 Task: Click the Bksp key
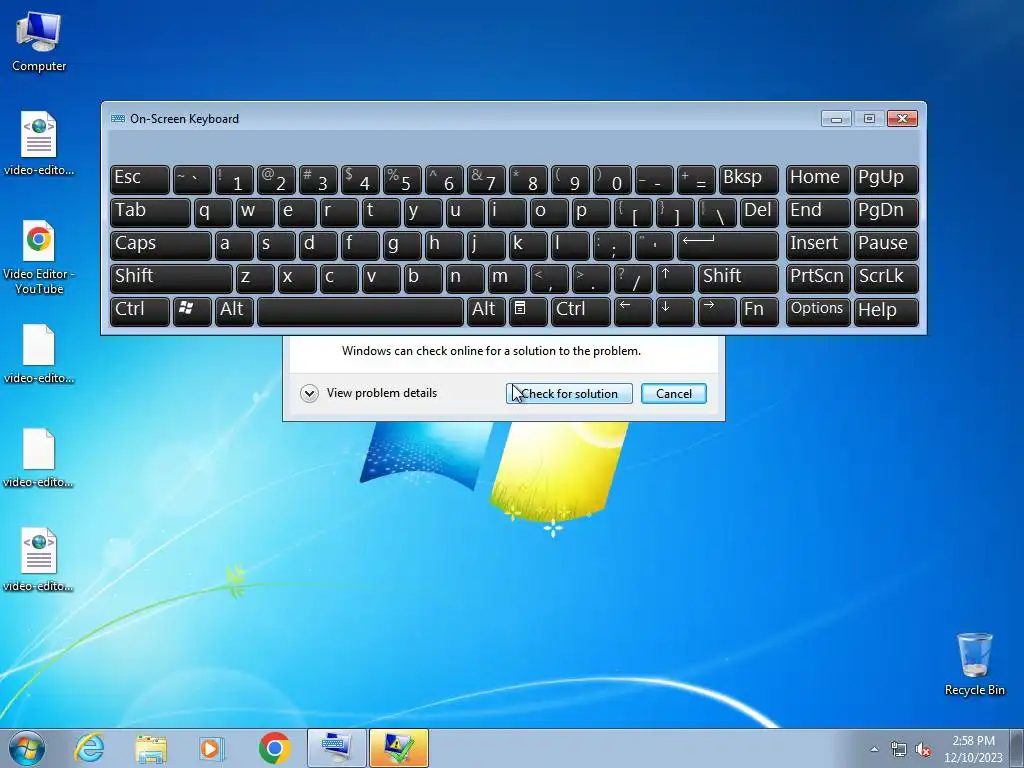click(x=748, y=179)
